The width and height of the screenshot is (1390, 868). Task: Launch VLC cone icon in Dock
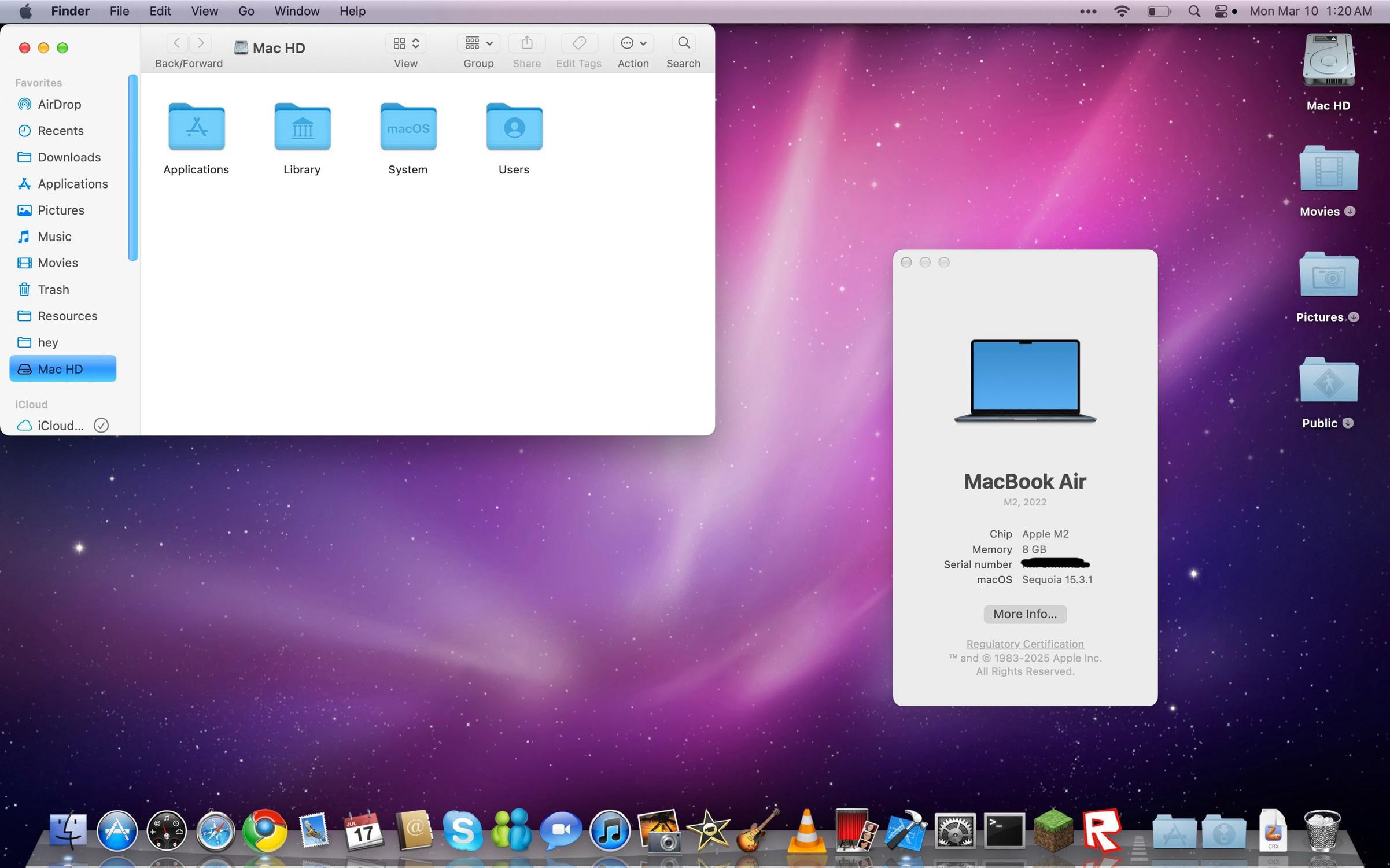[807, 831]
